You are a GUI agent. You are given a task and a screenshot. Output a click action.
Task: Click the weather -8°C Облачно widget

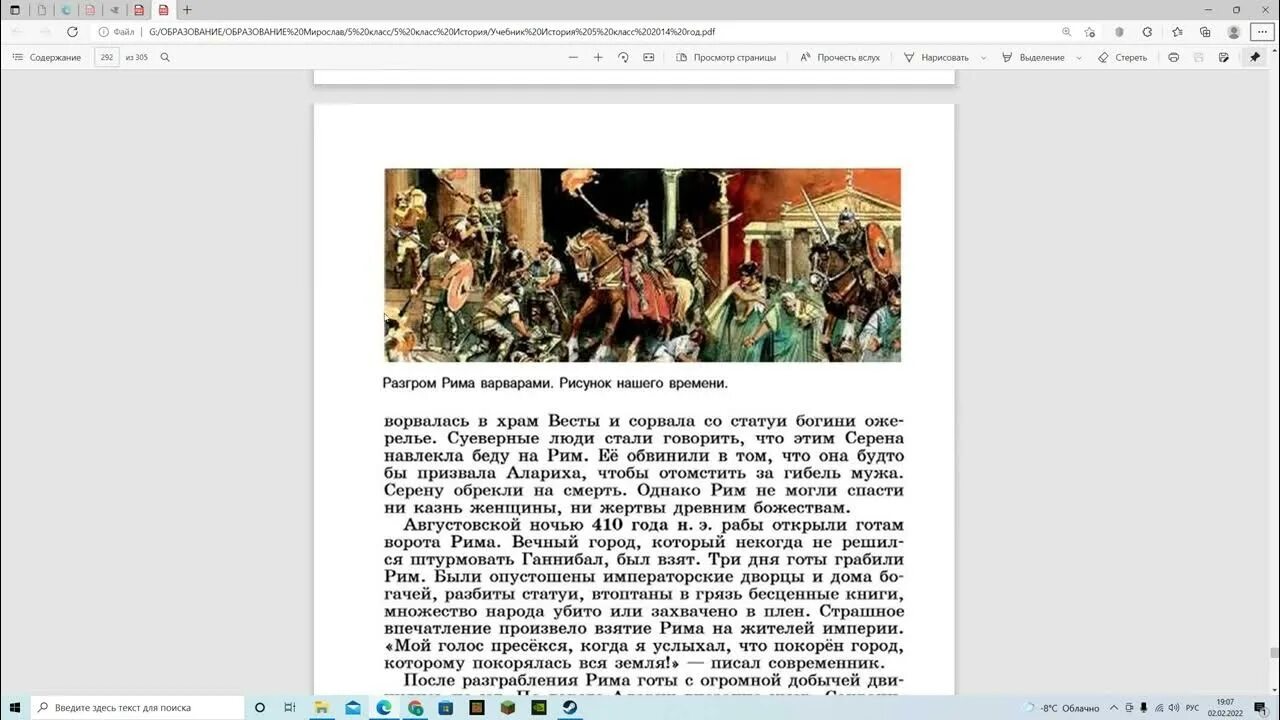tap(1061, 708)
